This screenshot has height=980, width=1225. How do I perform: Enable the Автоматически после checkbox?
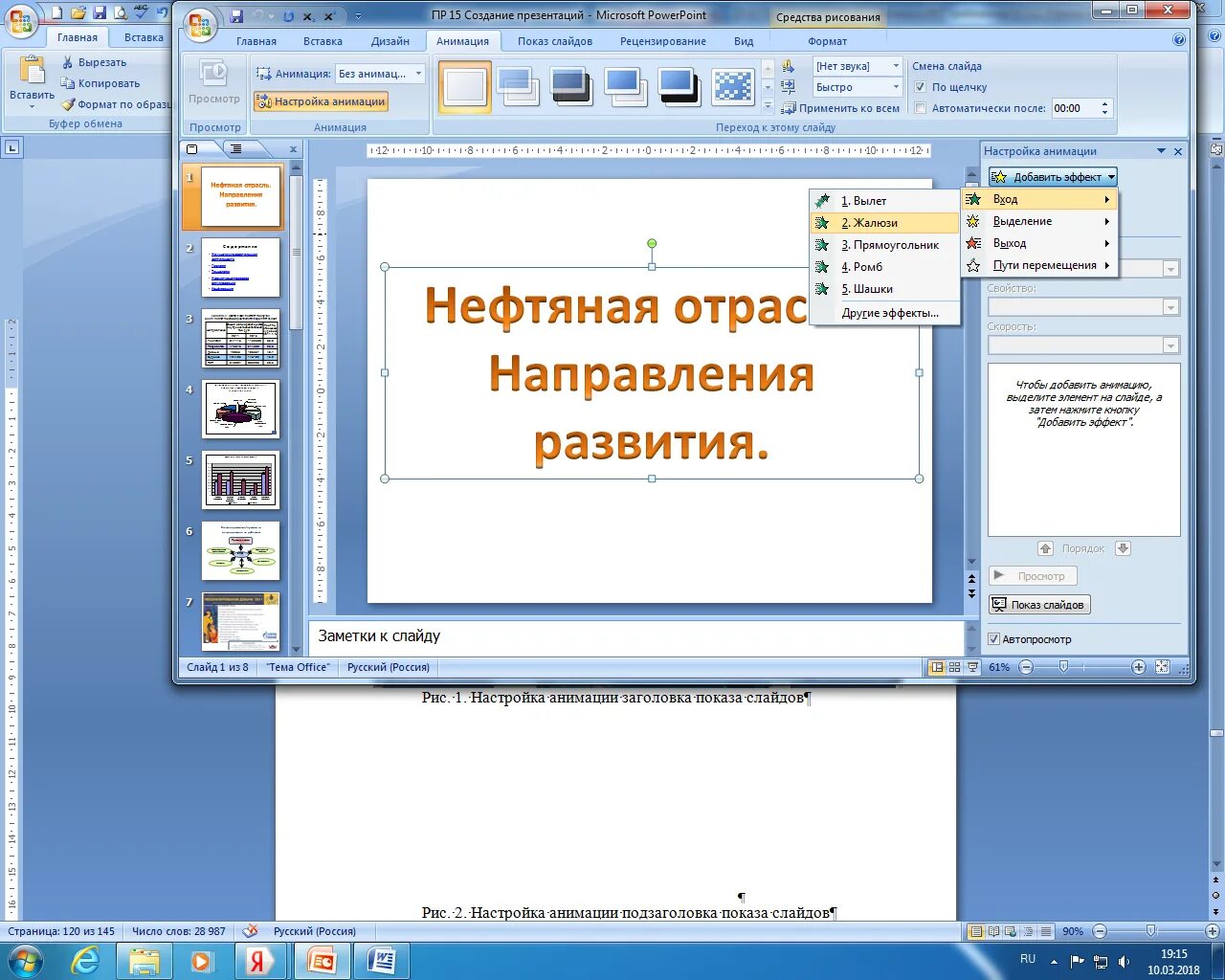pos(921,108)
